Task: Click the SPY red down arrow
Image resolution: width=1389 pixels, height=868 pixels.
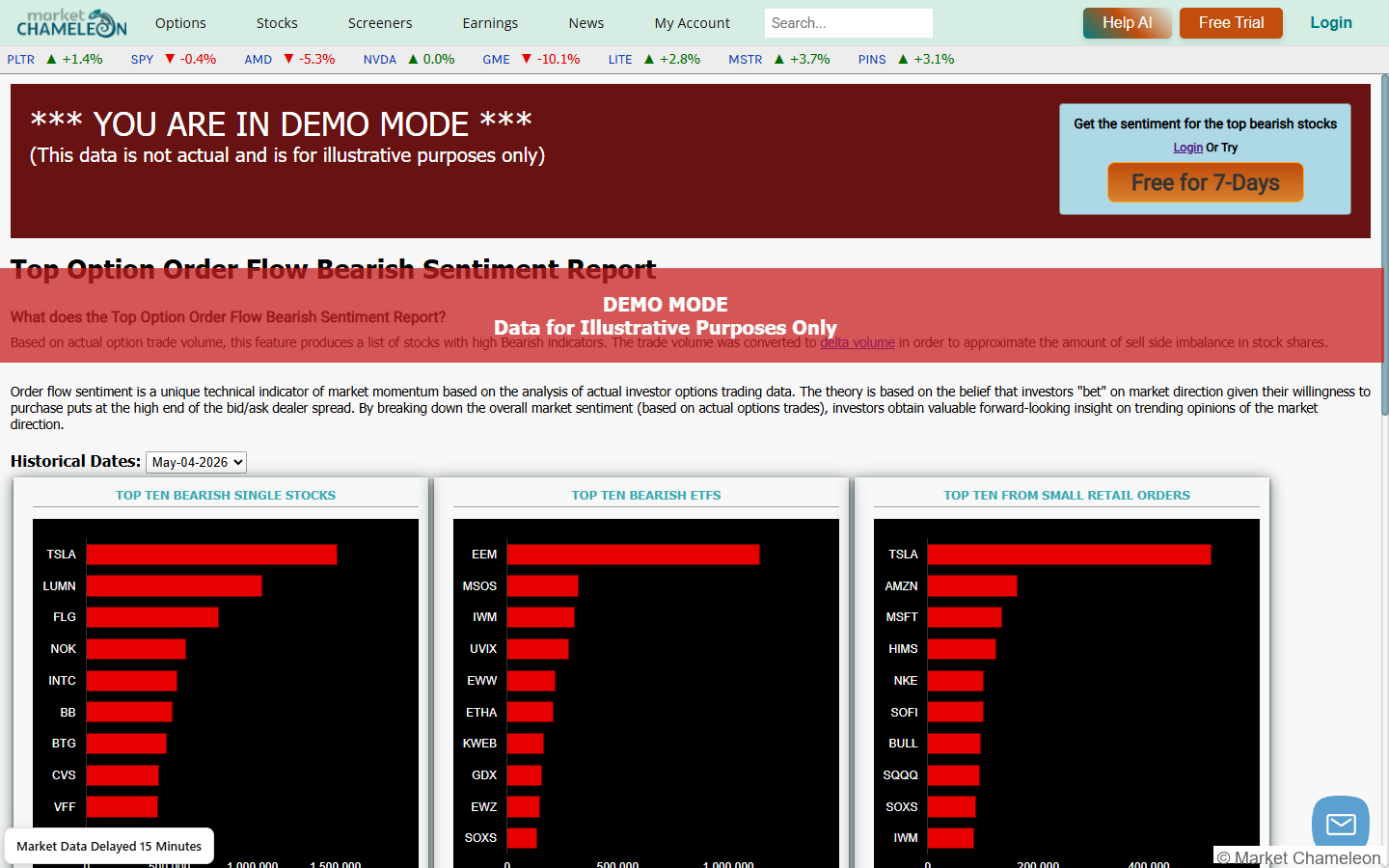Action: (x=170, y=59)
